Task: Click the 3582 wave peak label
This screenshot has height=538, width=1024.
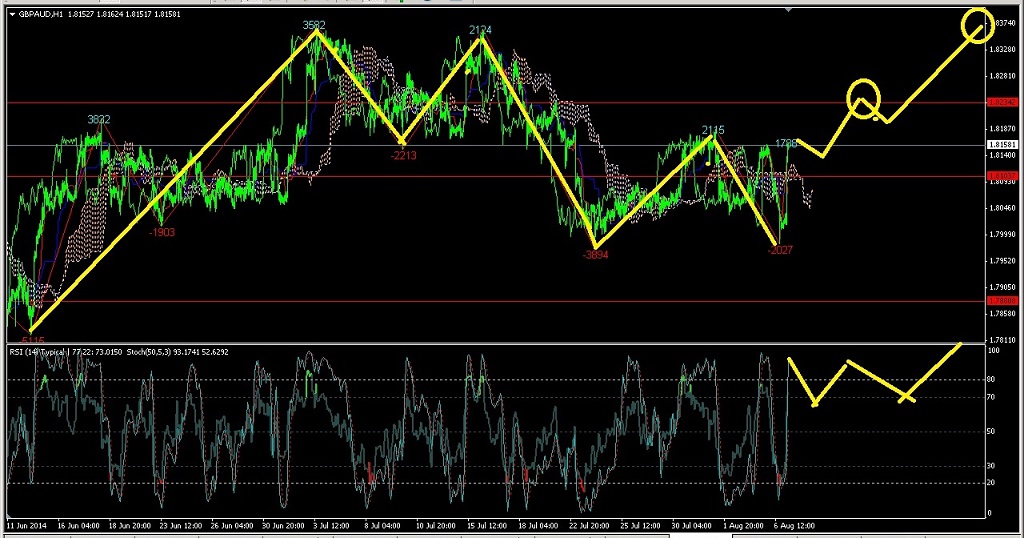Action: click(x=315, y=24)
